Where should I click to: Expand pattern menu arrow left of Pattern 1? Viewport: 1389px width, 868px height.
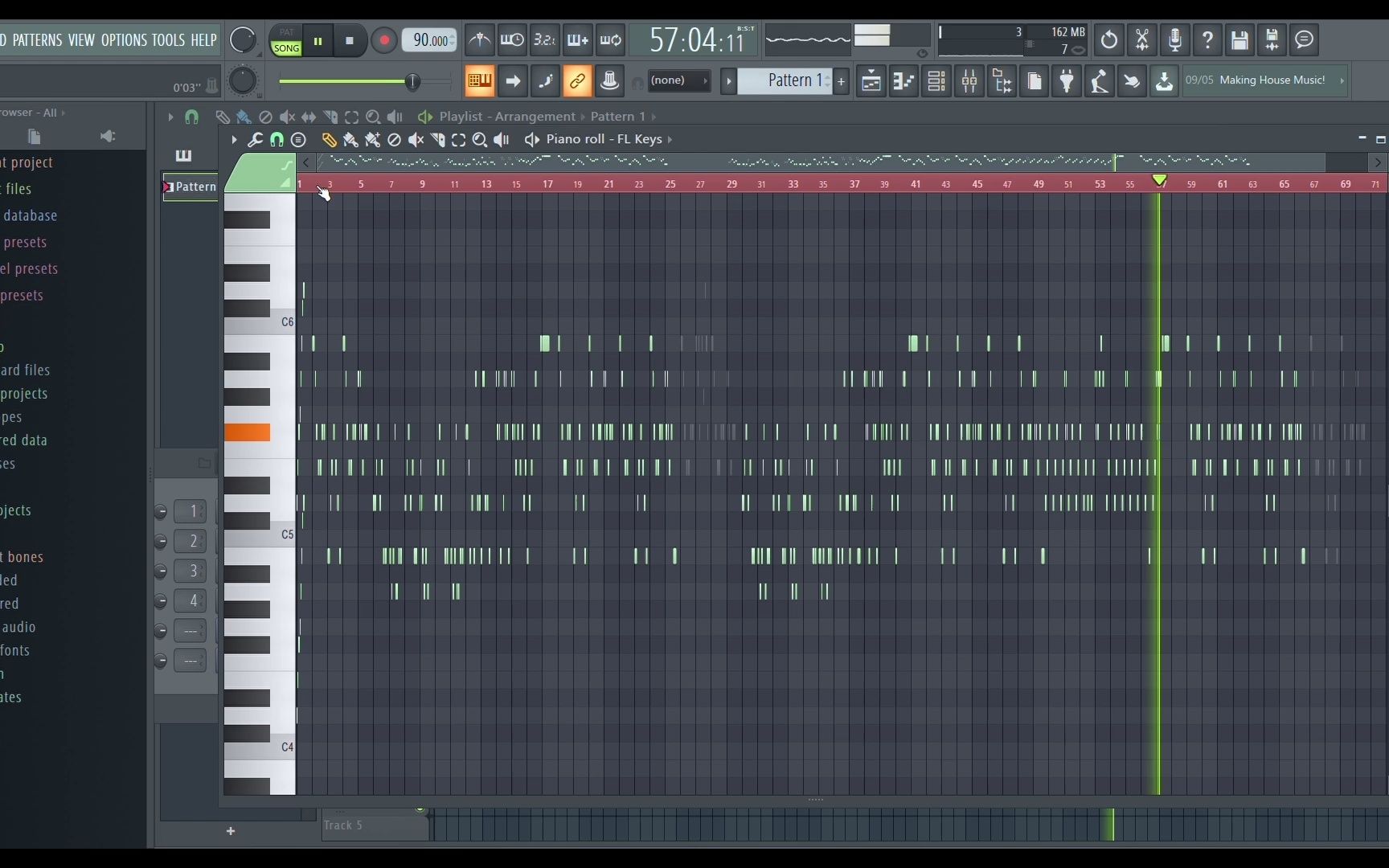coord(728,81)
